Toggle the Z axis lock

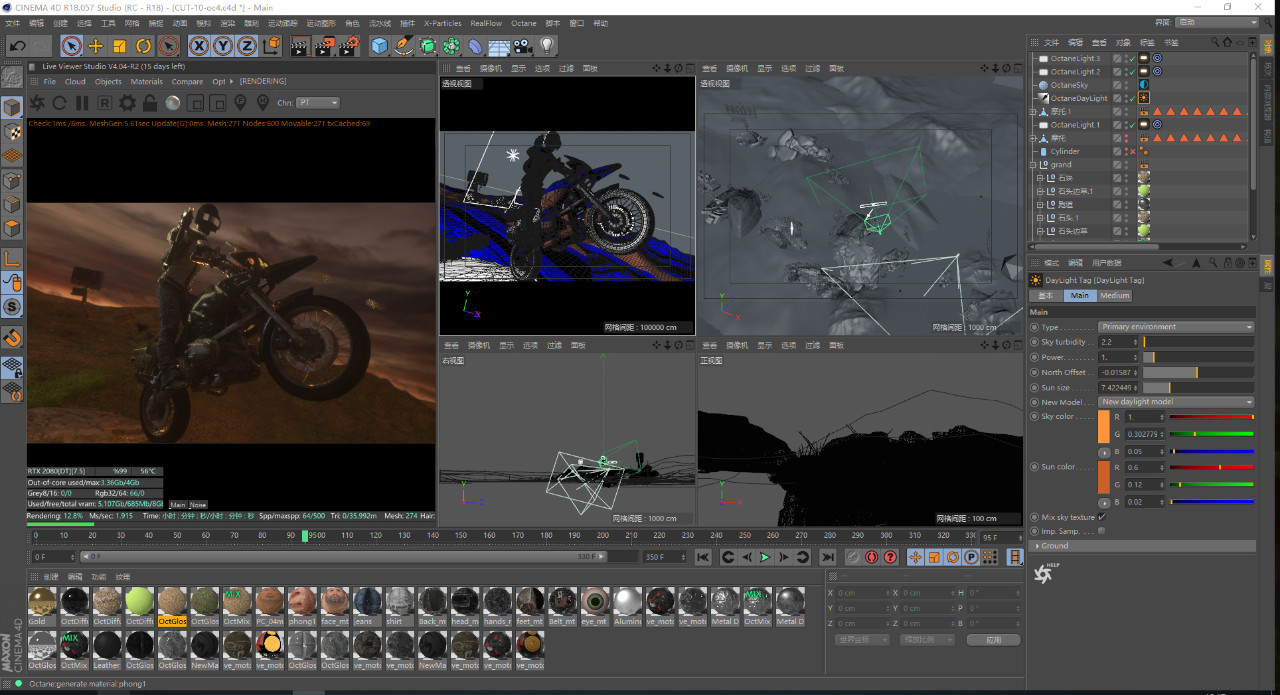coord(247,45)
